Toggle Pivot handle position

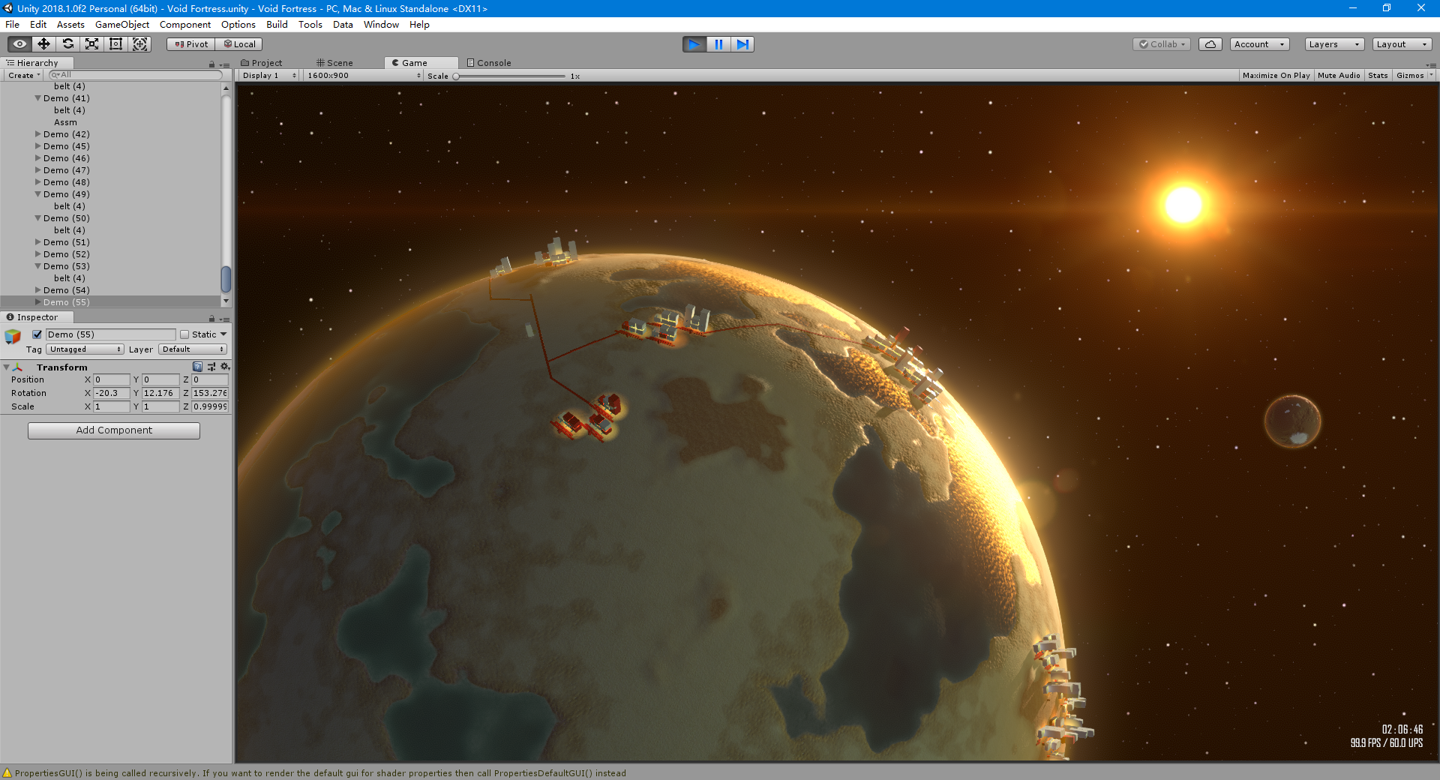[x=190, y=44]
